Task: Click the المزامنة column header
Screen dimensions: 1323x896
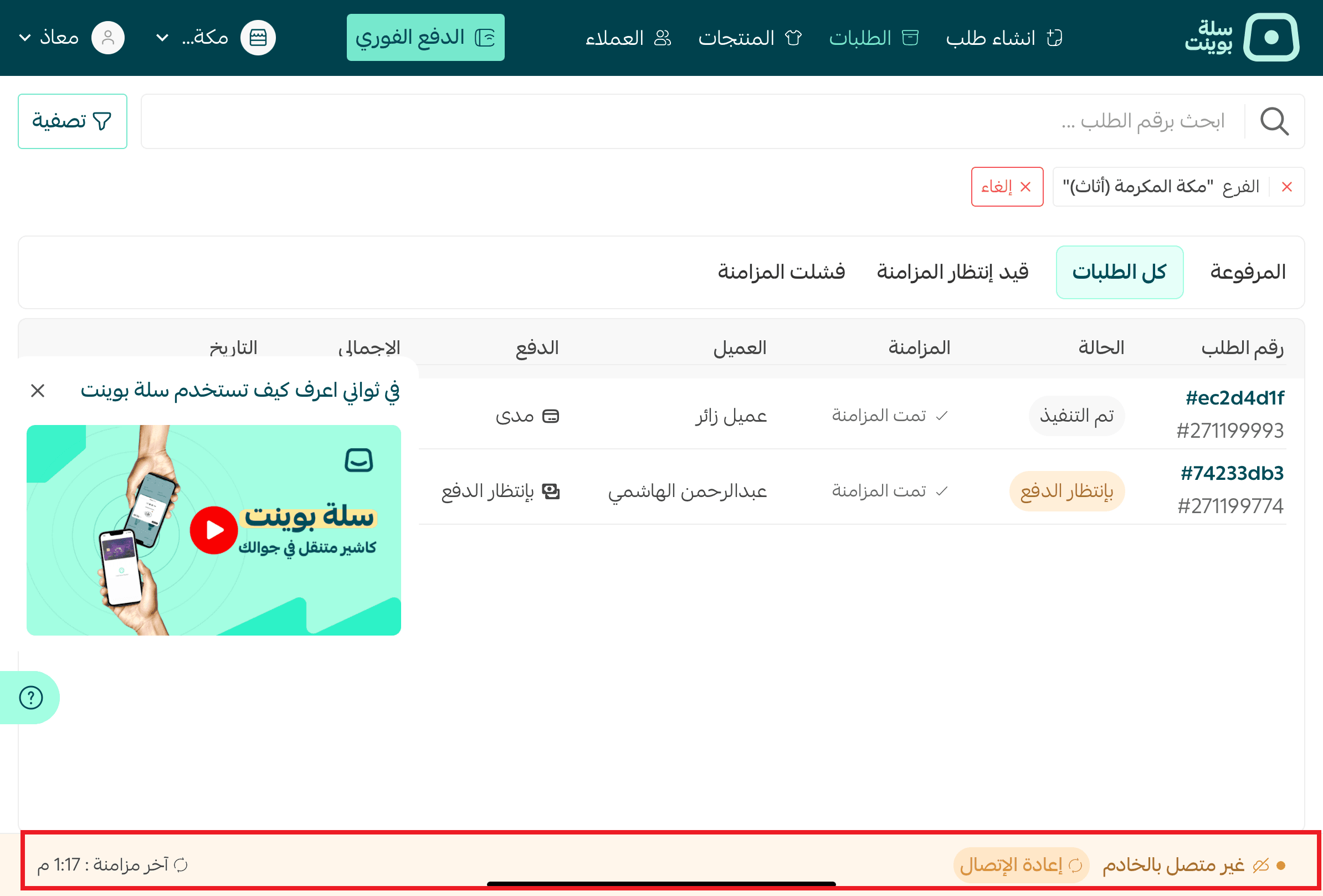Action: click(919, 347)
